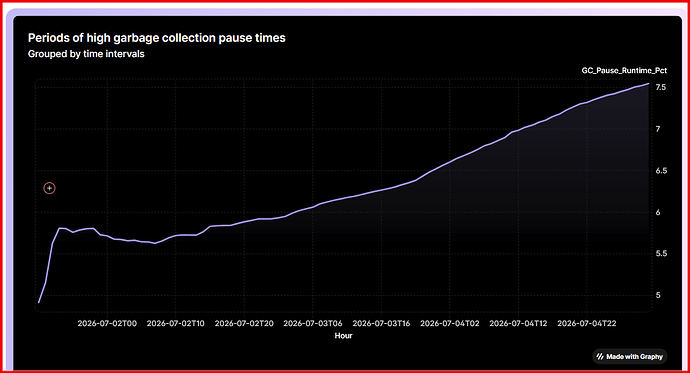This screenshot has height=373, width=690.
Task: Click the 7.5 y-axis tick value
Action: [661, 88]
